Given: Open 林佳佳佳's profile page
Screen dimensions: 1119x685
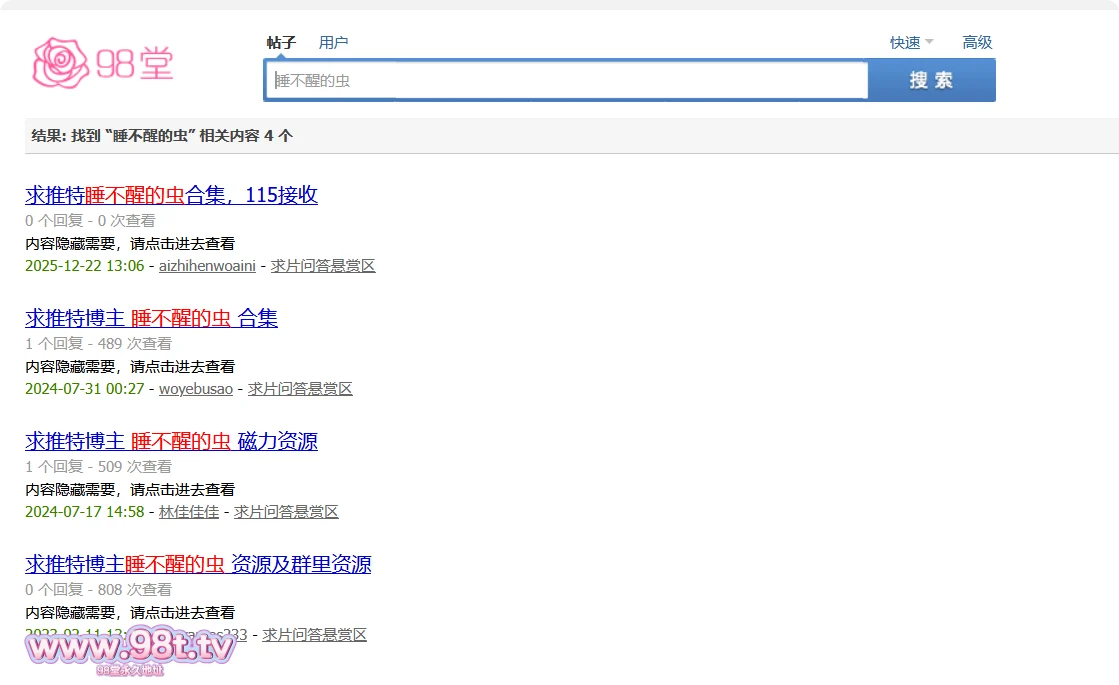Looking at the screenshot, I should click(189, 512).
